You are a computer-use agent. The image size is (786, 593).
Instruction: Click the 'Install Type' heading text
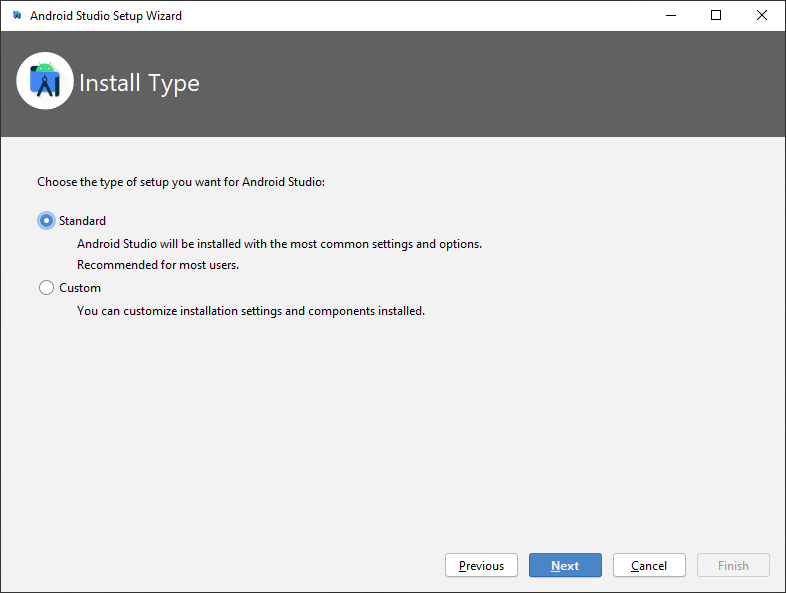(x=139, y=83)
